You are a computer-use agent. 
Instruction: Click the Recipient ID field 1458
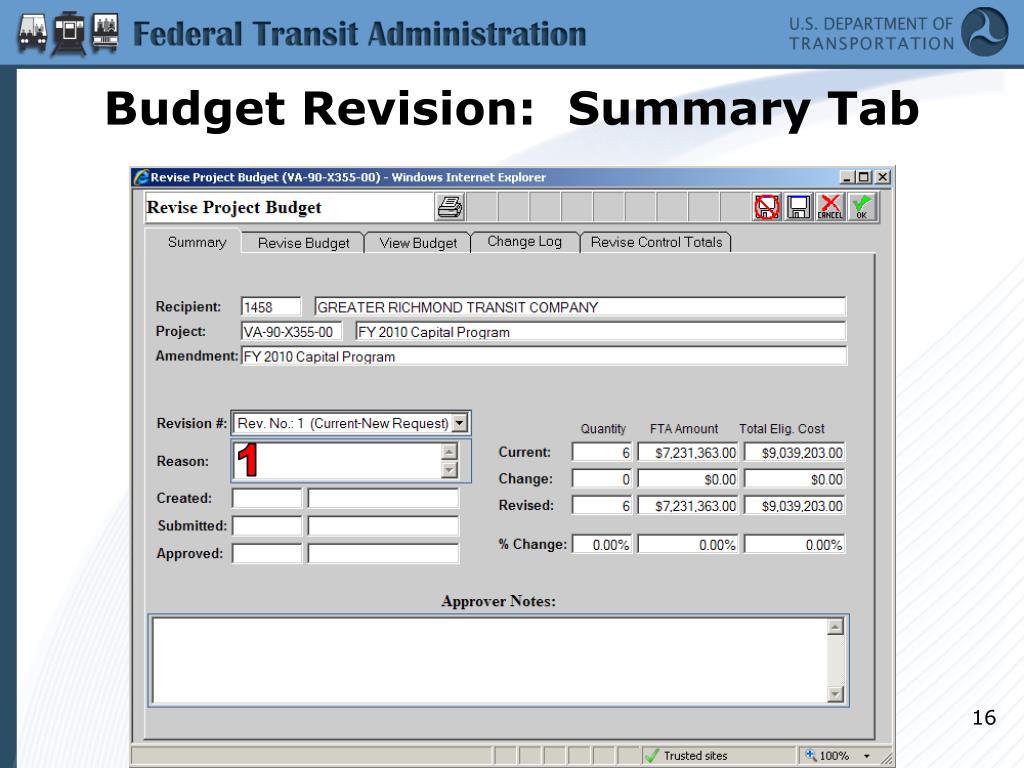pos(271,307)
